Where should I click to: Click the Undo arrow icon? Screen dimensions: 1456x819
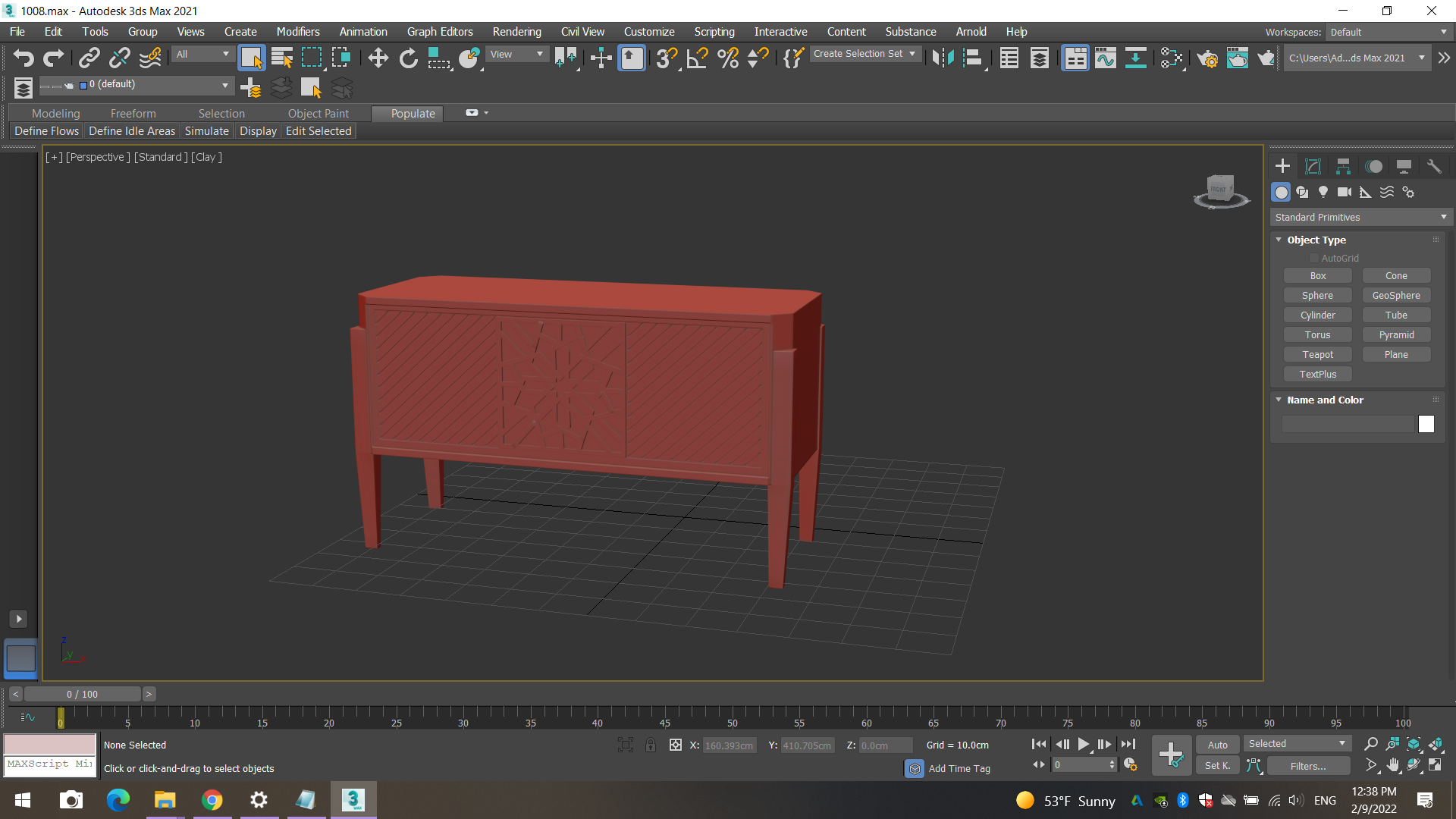tap(24, 58)
